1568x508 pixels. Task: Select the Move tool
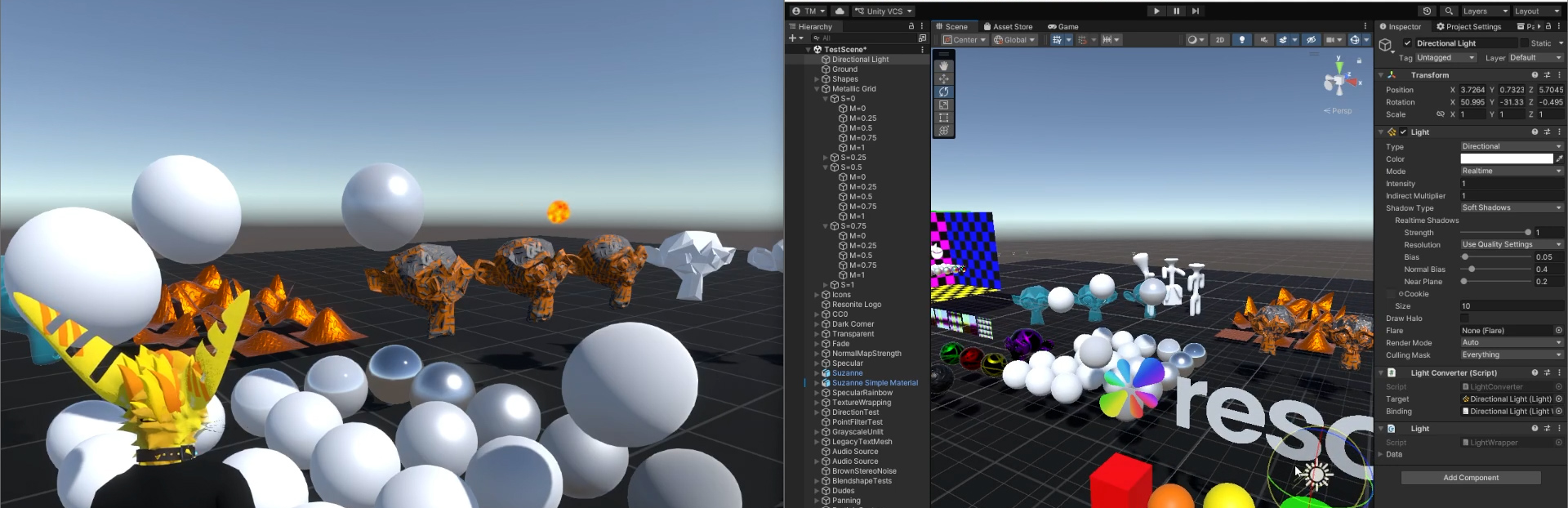(x=943, y=79)
